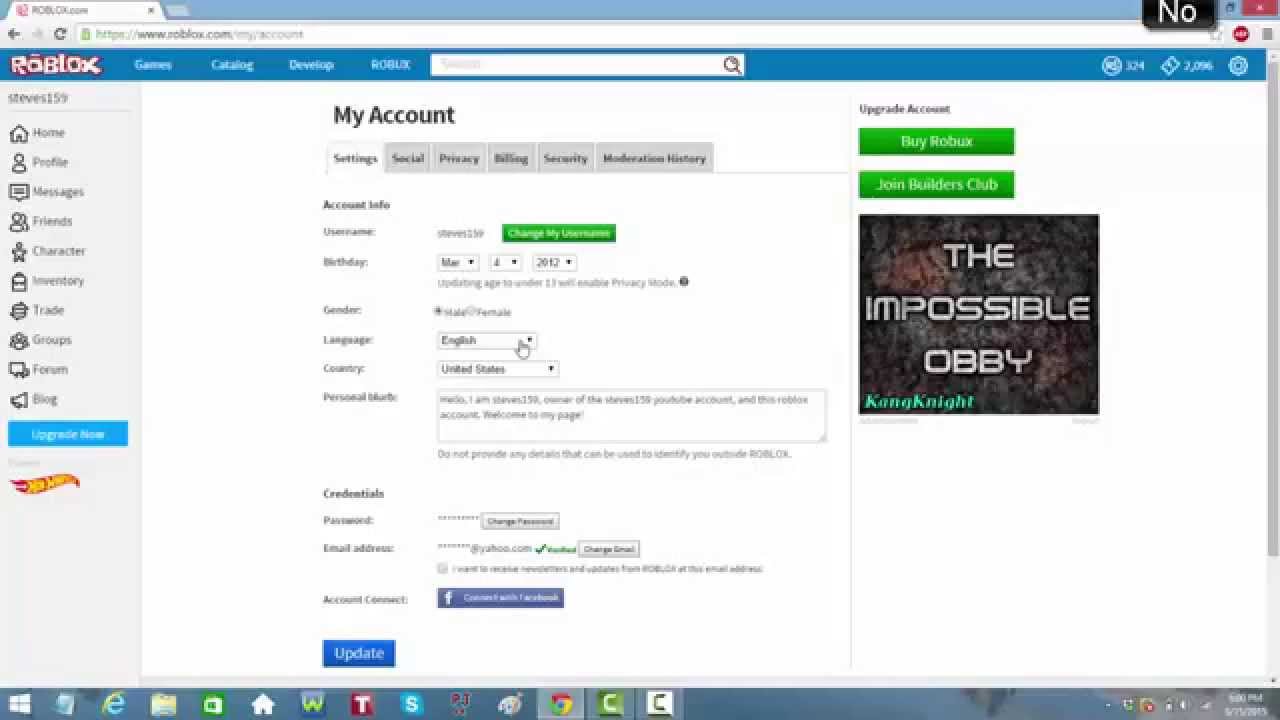Open the Windows Start button

coord(19,704)
